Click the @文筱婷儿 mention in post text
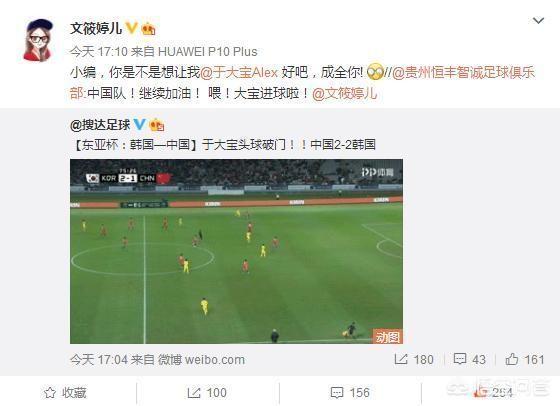Screen dimensions: 560x406 (344, 94)
